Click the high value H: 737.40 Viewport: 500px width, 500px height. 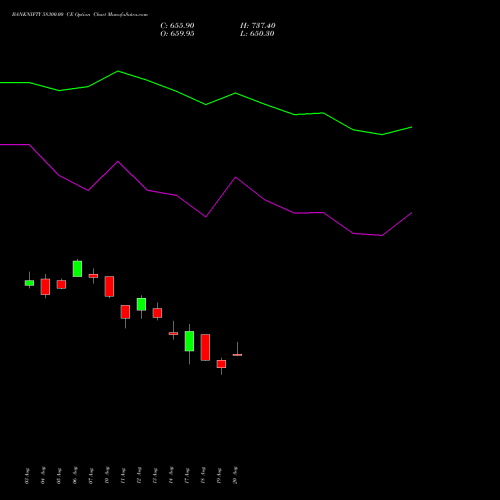[x=258, y=26]
